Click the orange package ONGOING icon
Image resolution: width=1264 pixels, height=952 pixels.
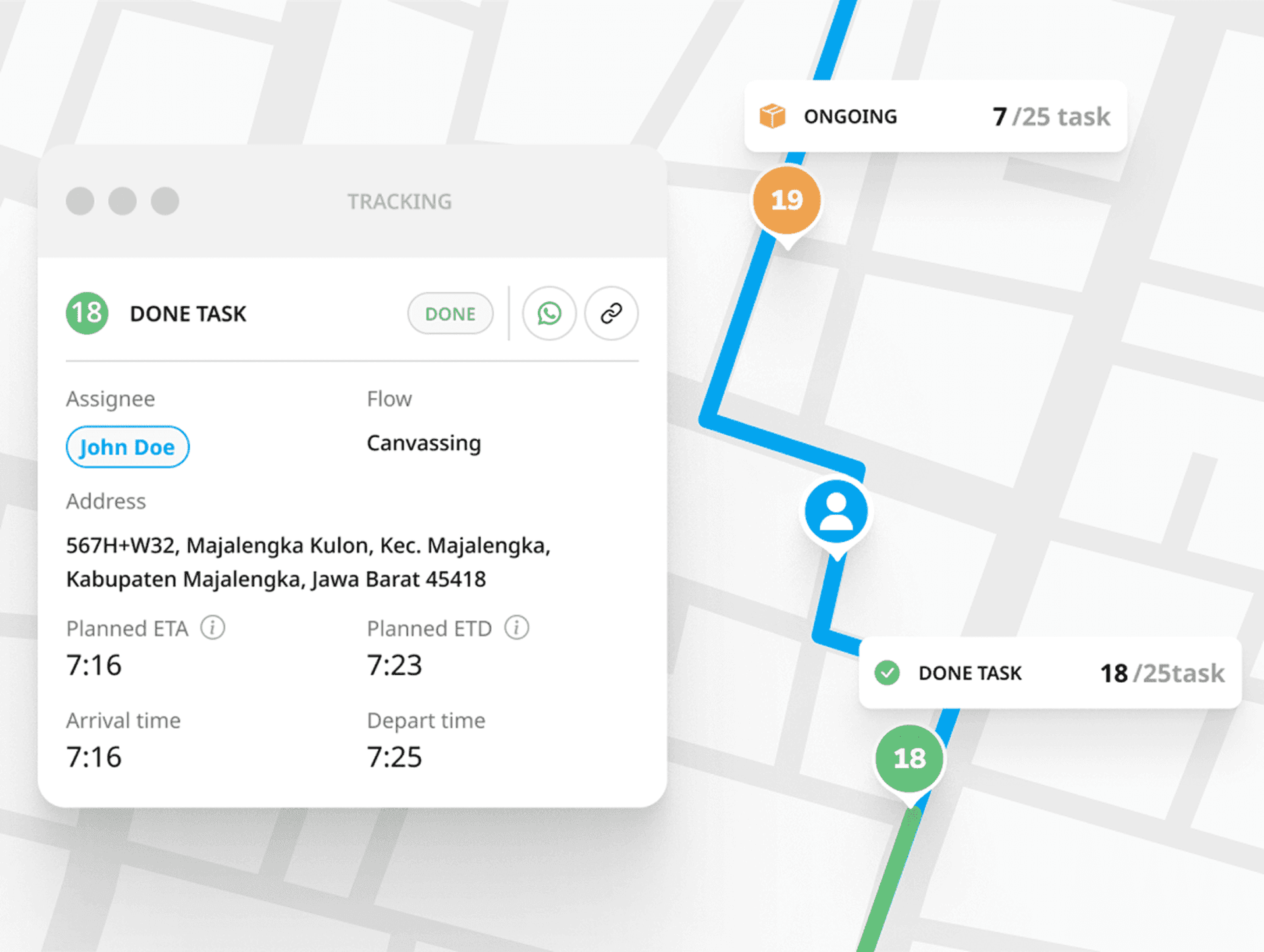pos(772,116)
